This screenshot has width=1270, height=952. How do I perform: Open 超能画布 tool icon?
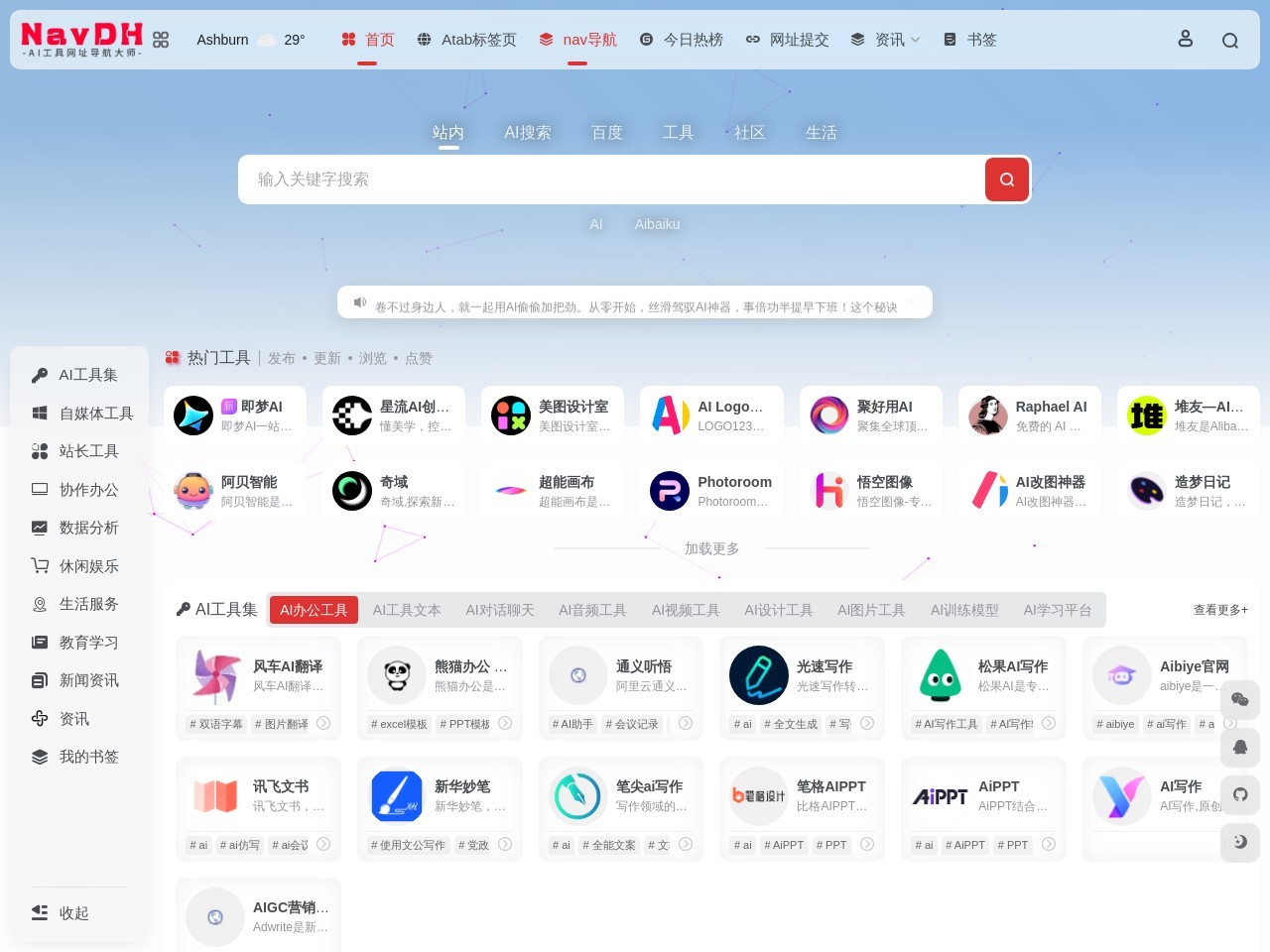pos(511,491)
